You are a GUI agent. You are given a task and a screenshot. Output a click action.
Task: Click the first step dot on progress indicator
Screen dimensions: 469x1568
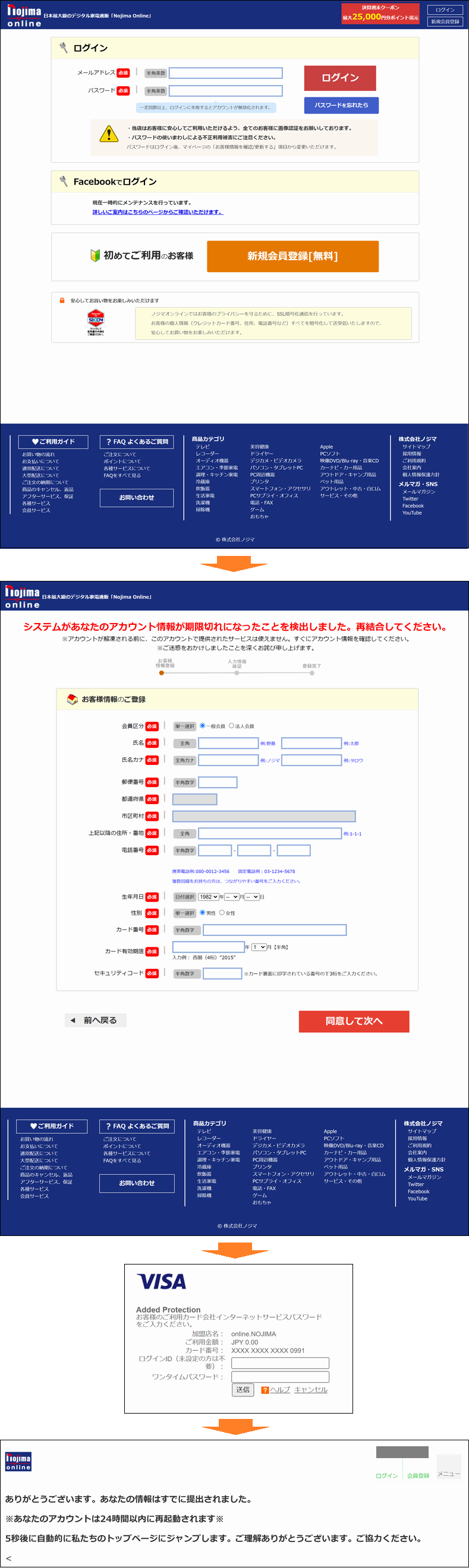pyautogui.click(x=162, y=672)
